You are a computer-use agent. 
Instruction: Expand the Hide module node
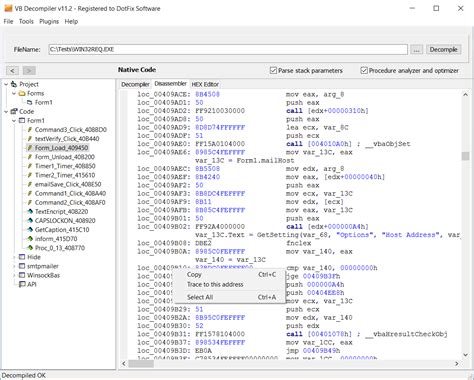[x=14, y=257]
